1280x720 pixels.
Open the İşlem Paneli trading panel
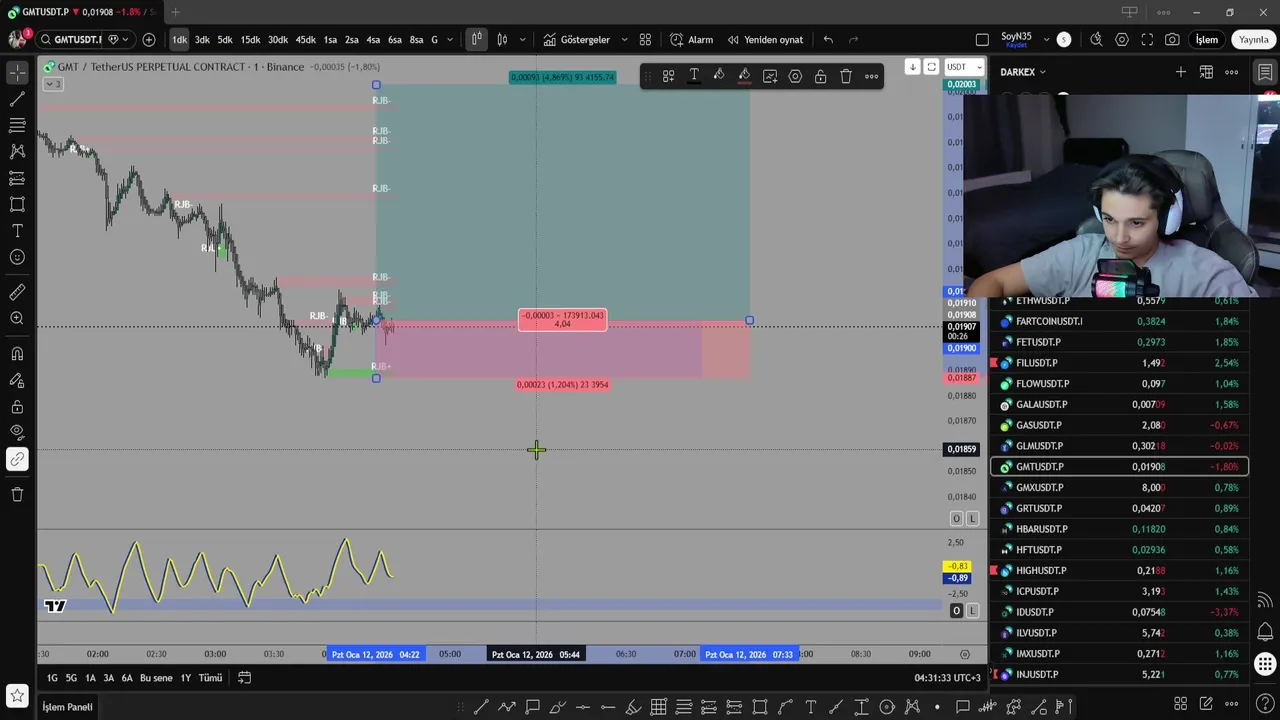click(67, 707)
